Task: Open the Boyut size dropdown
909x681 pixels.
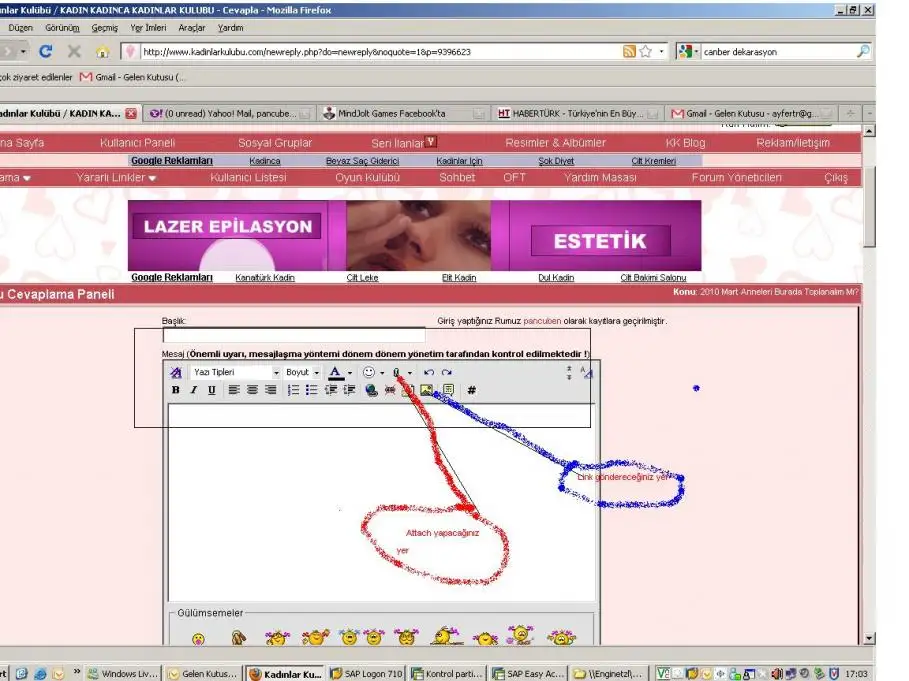Action: [x=303, y=372]
